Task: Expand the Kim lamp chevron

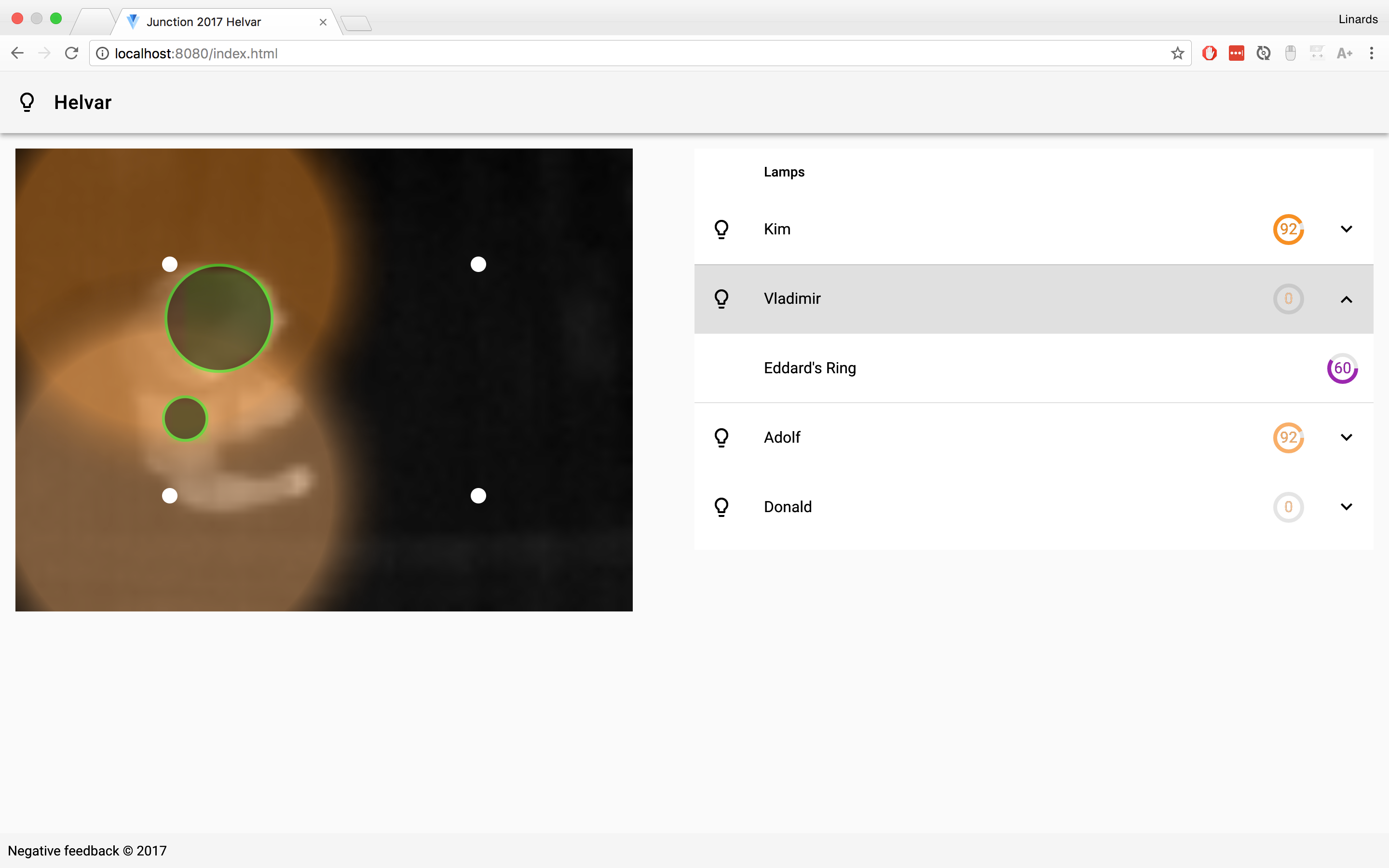Action: [1346, 229]
